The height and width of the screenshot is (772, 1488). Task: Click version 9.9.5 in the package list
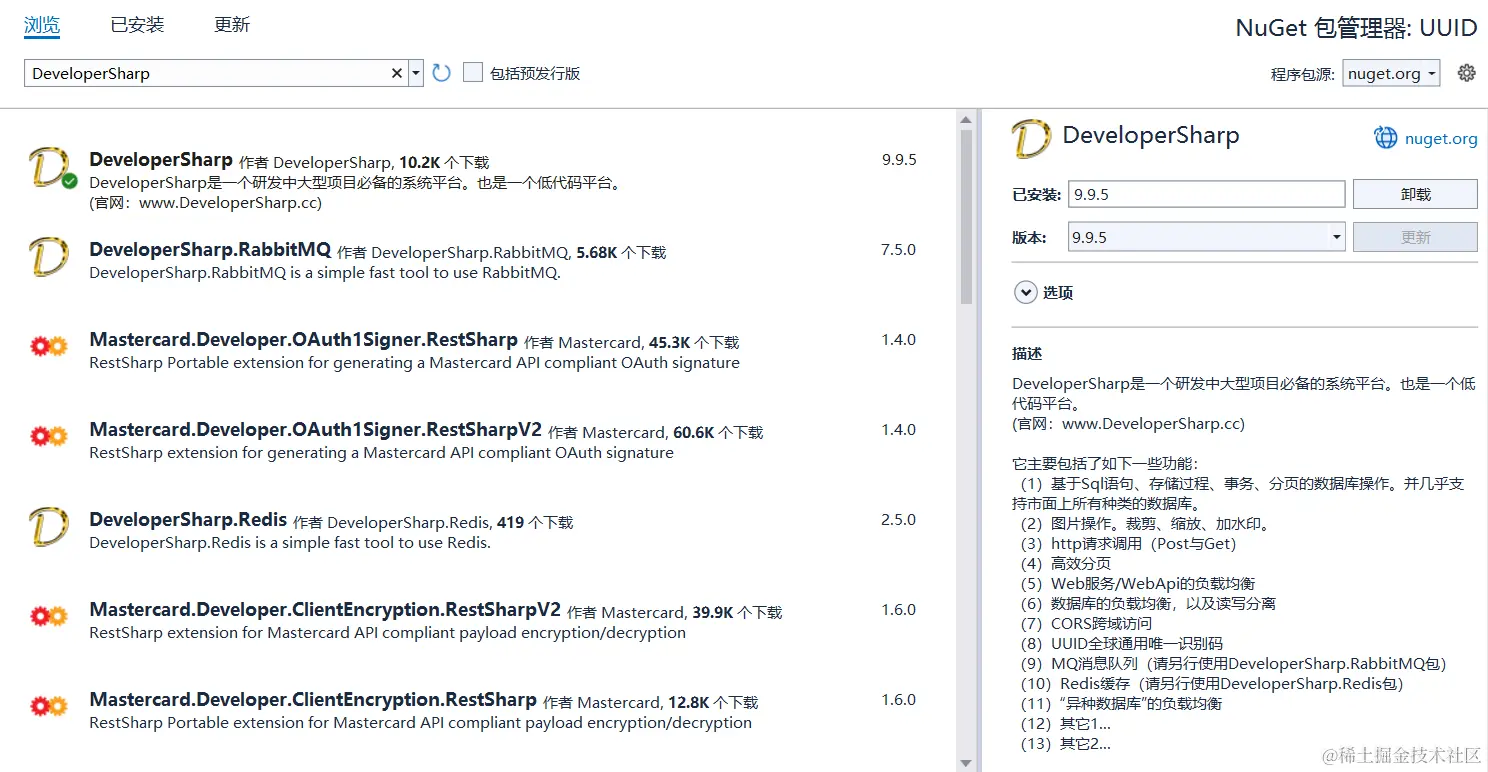[899, 160]
